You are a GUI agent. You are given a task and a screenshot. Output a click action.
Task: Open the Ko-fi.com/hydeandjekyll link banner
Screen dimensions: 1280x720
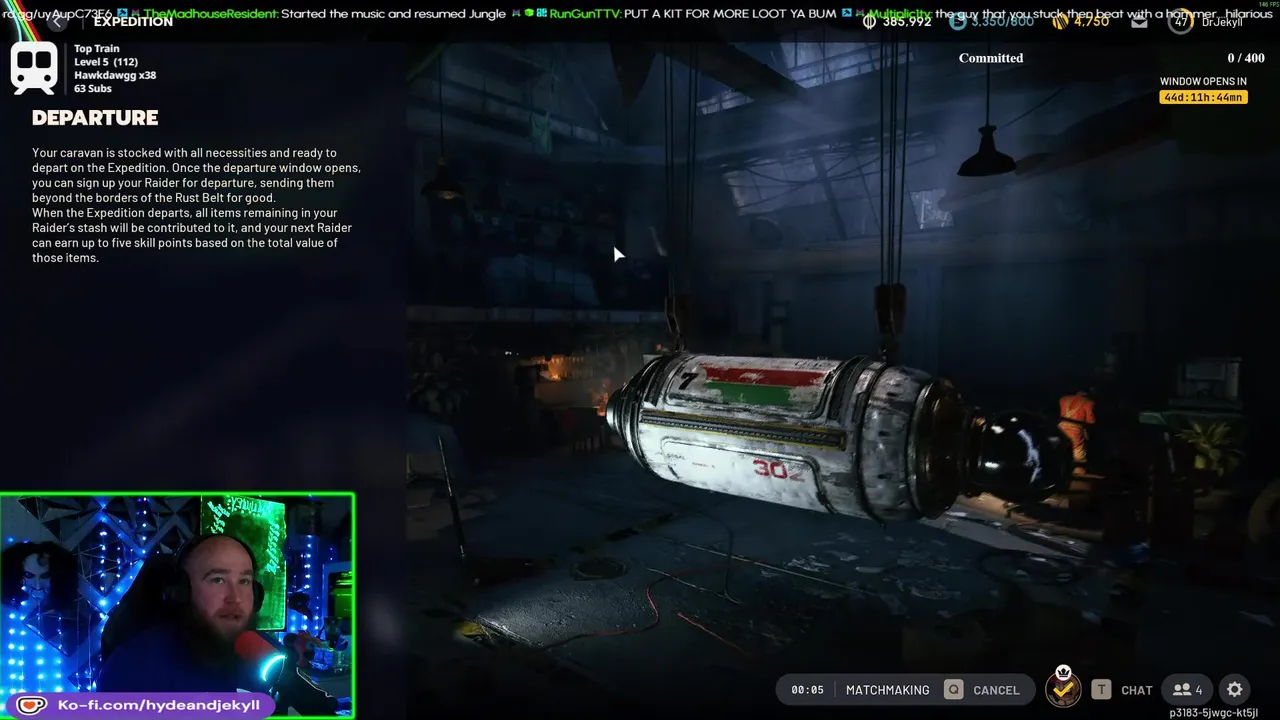(x=140, y=705)
